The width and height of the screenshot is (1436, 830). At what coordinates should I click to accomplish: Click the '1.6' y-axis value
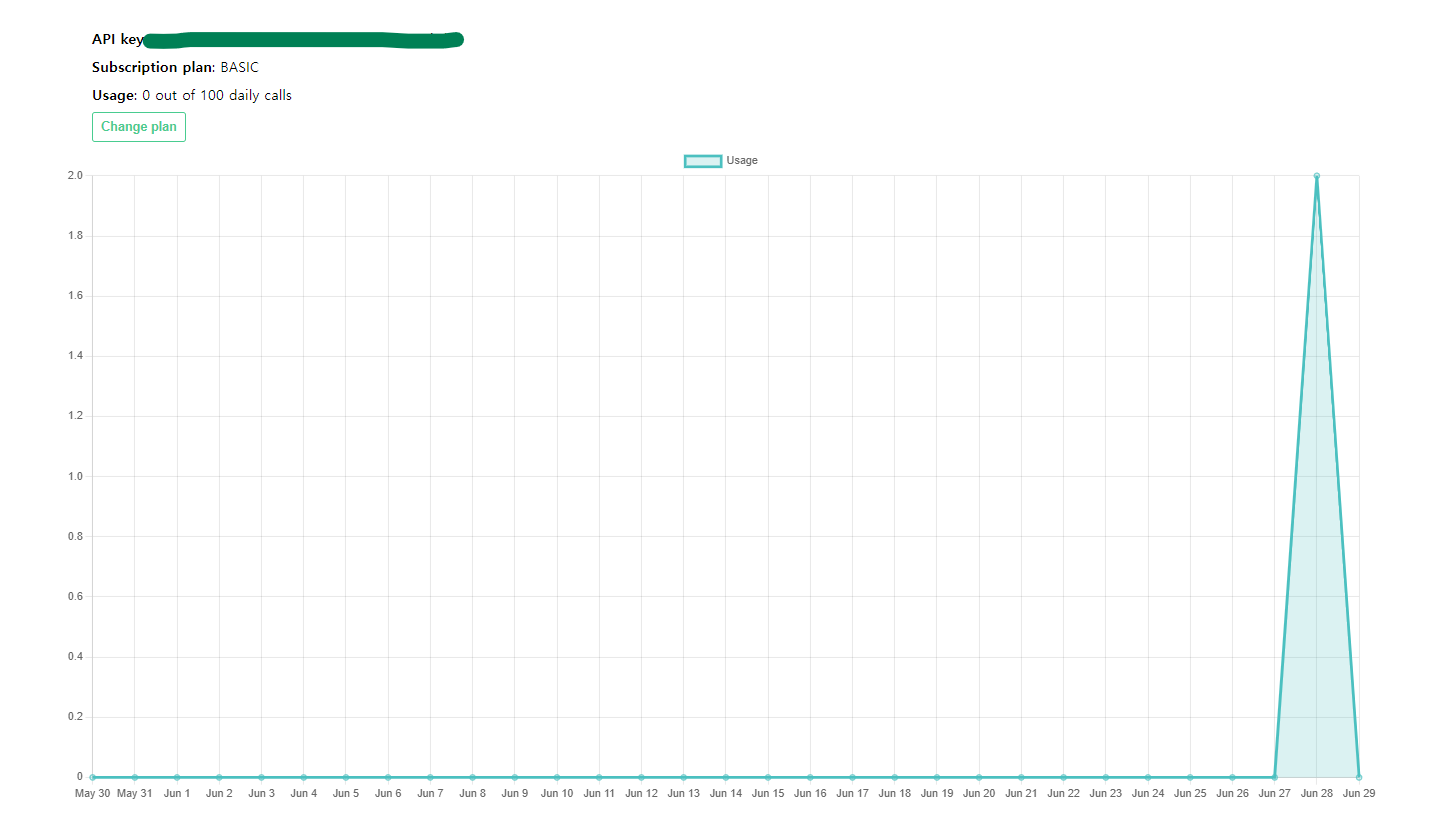75,296
